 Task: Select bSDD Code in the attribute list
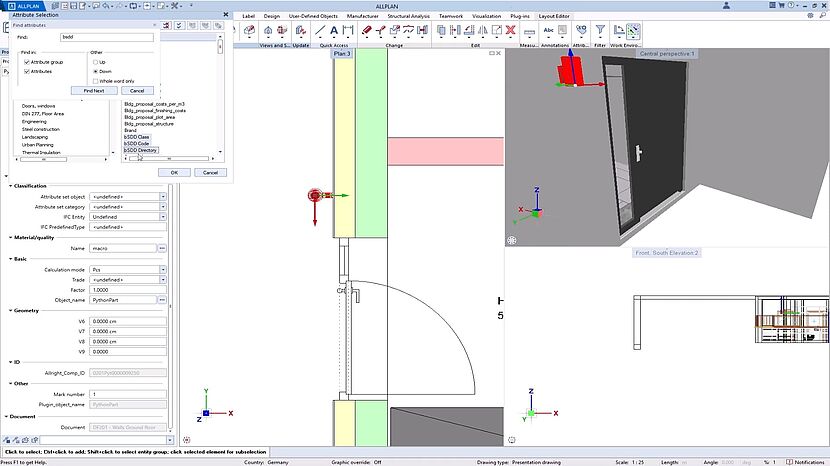click(136, 143)
